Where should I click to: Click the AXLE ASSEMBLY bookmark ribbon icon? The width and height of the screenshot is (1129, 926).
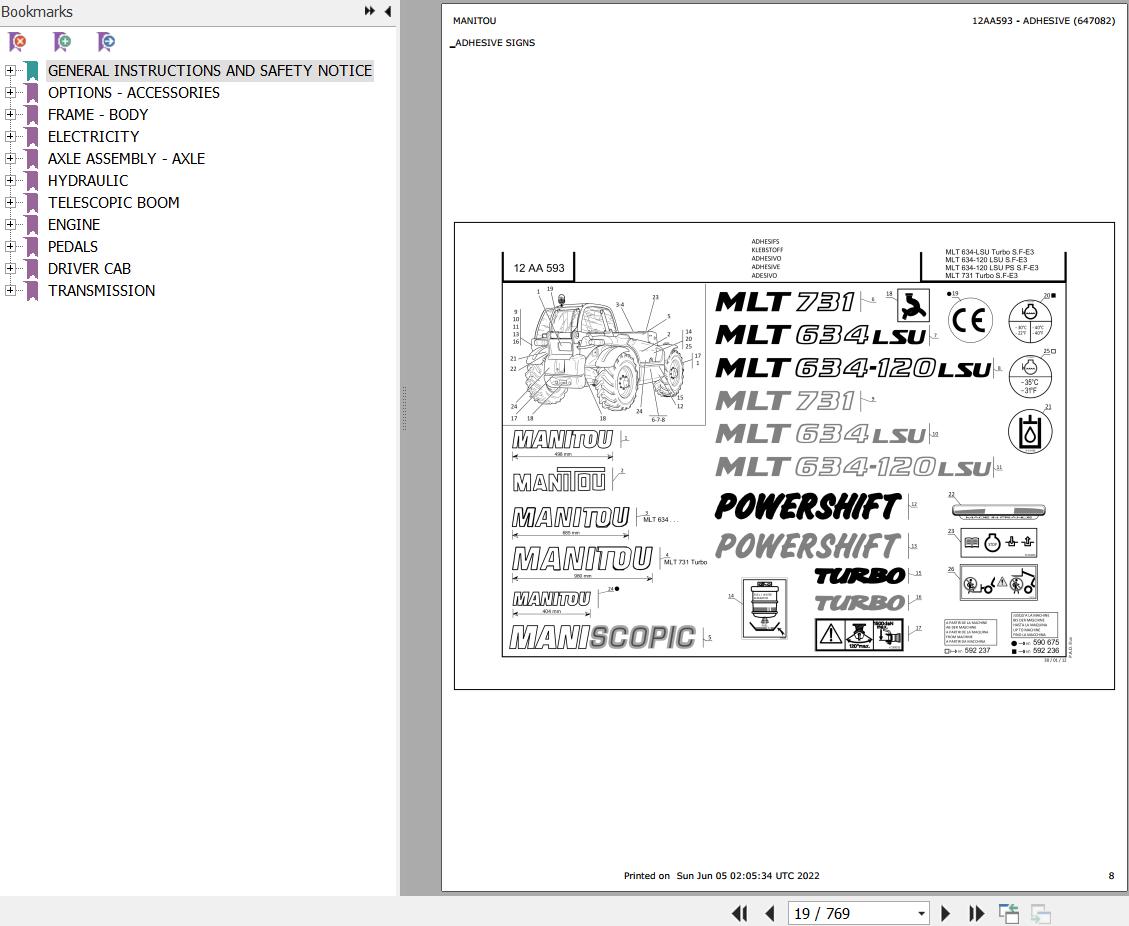point(32,158)
